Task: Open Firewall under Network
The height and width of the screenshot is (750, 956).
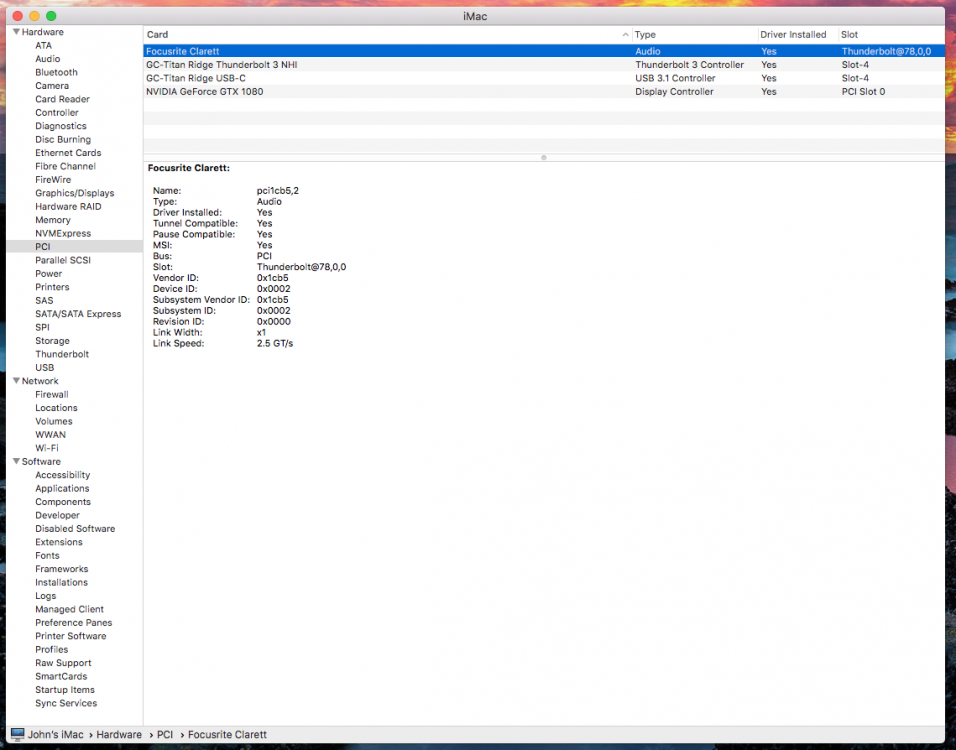Action: click(x=52, y=394)
